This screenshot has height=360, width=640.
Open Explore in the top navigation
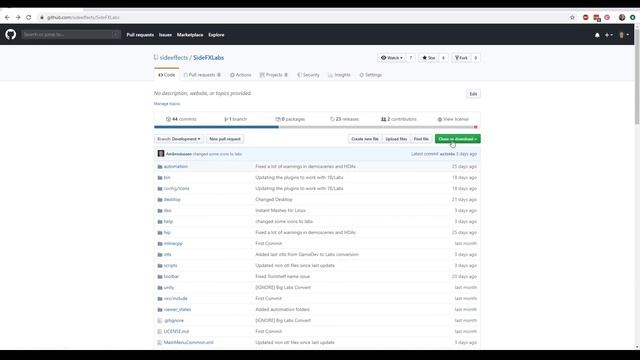216,35
